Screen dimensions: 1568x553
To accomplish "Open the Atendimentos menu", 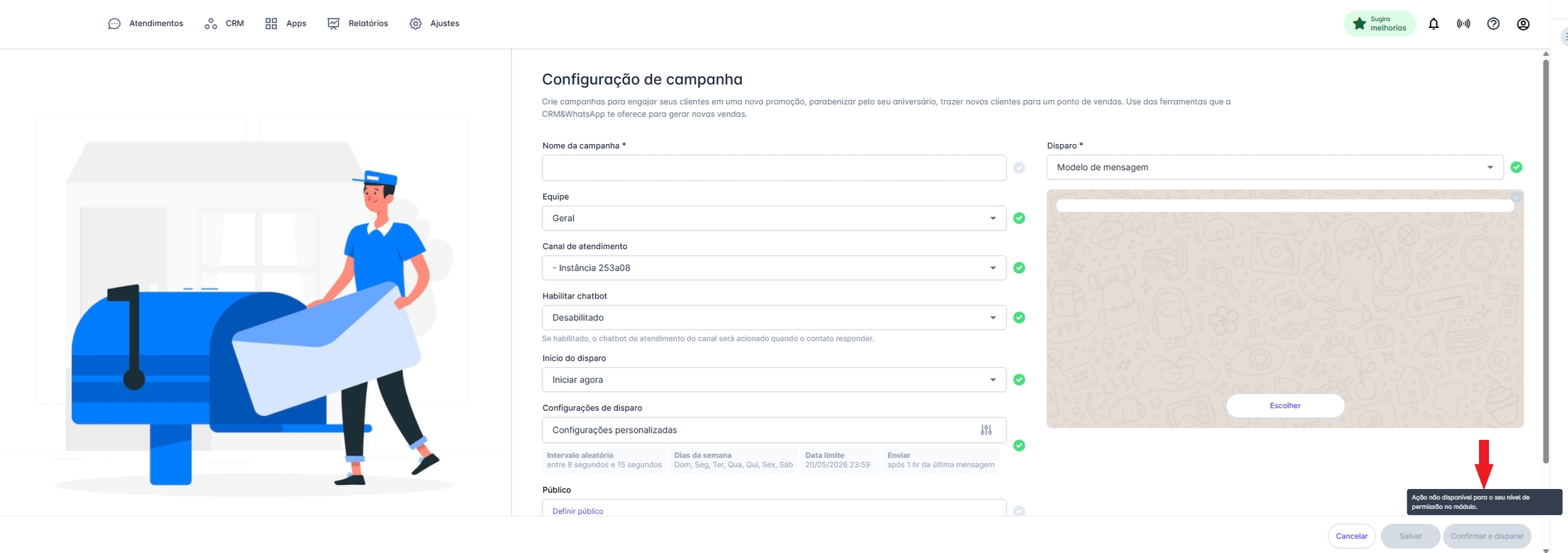I will pos(146,24).
